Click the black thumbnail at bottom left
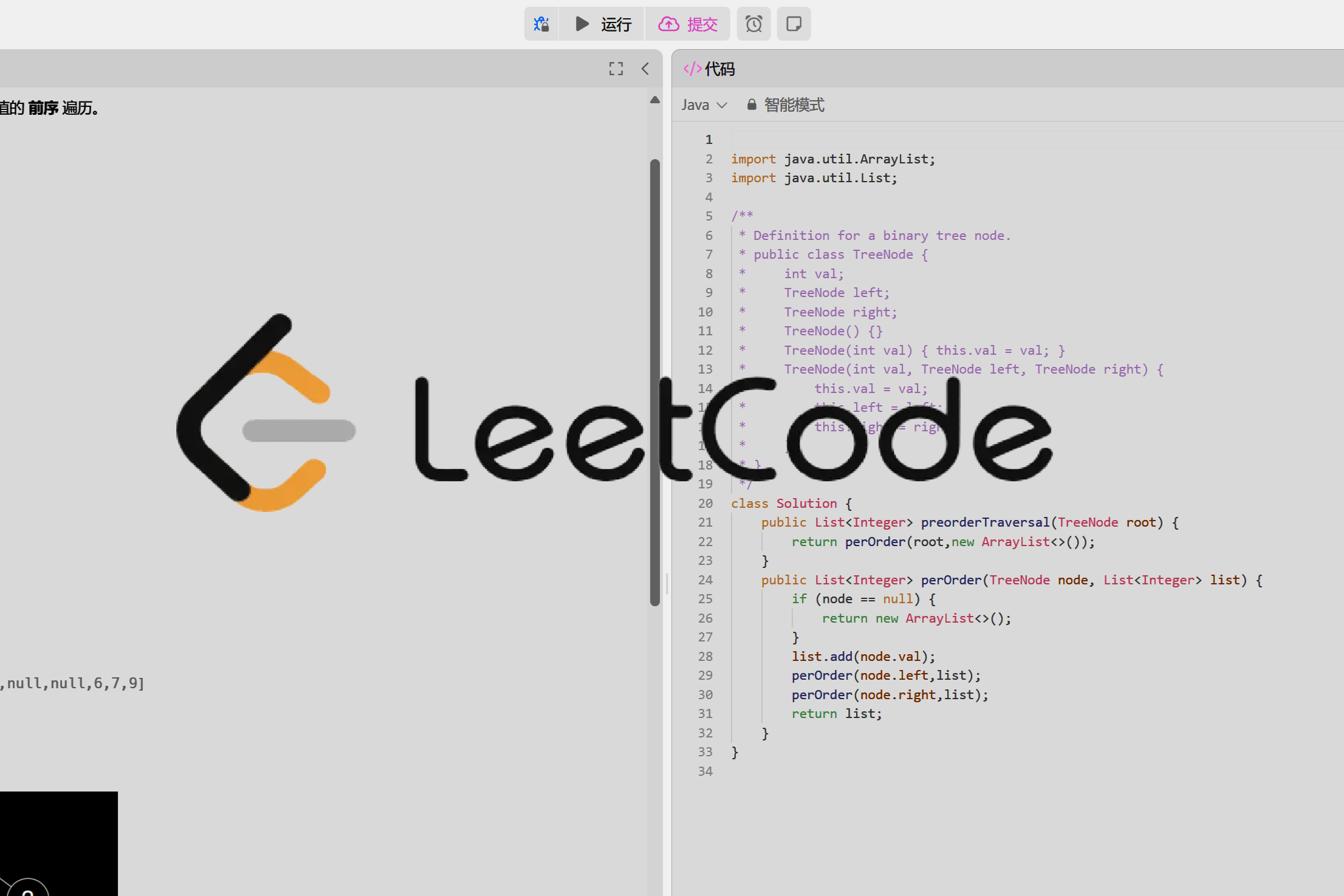 (x=58, y=843)
